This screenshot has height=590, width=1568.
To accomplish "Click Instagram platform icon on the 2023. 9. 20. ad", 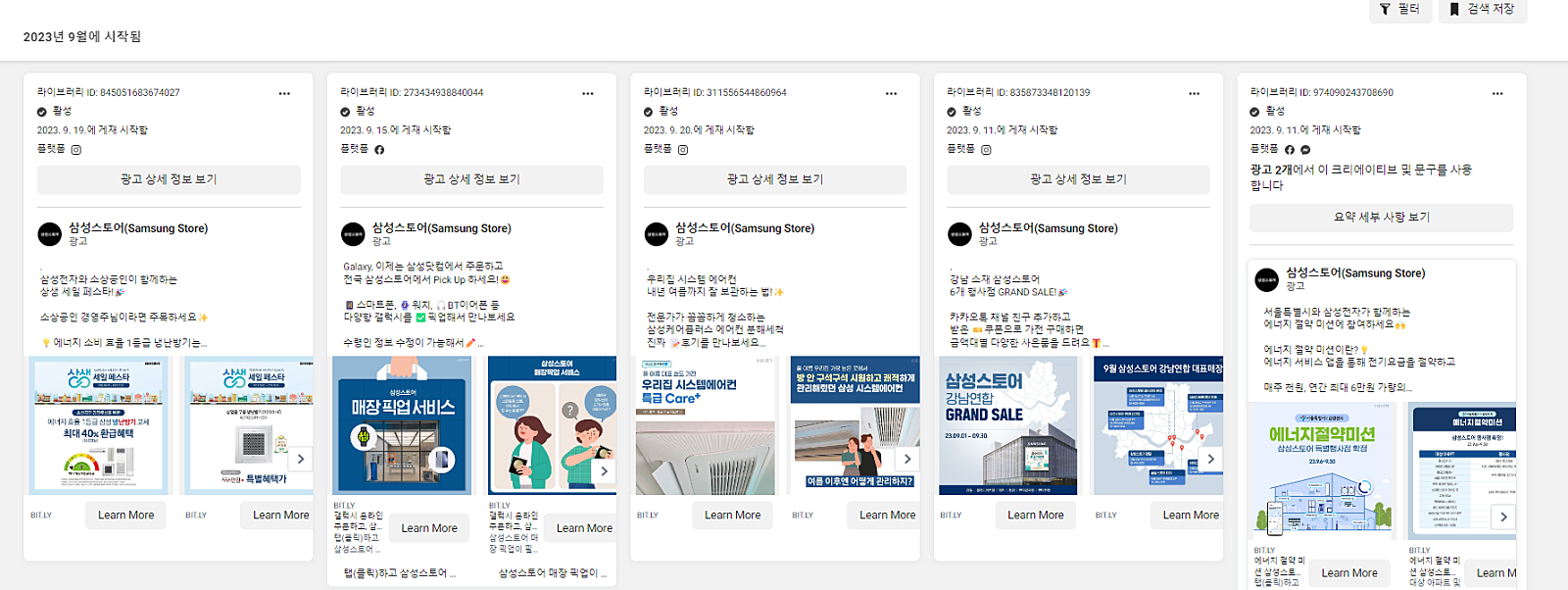I will tap(683, 150).
